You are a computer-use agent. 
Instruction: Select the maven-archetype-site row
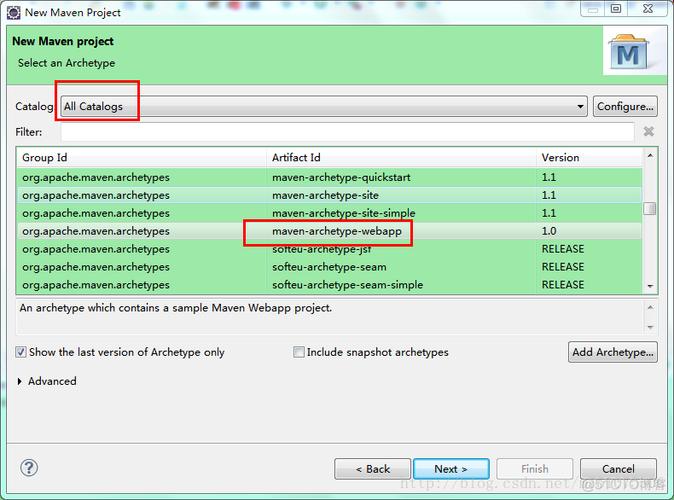(x=329, y=195)
